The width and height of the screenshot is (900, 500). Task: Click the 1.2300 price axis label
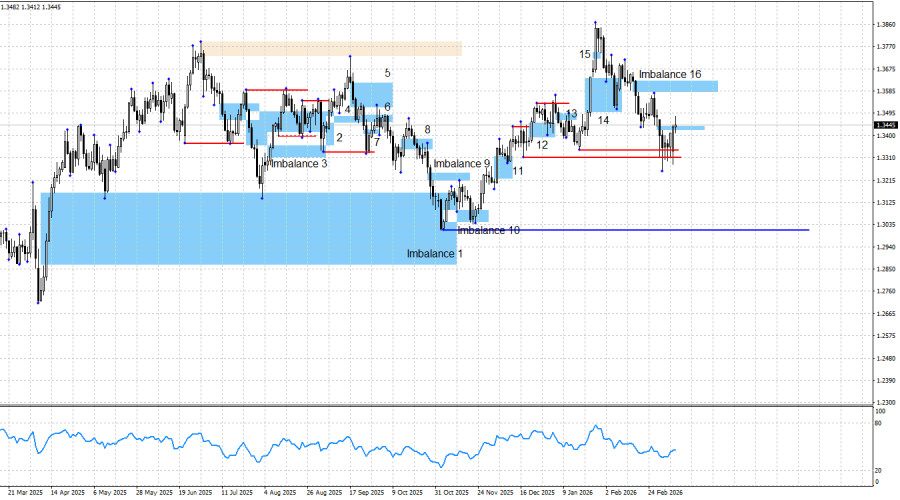(x=884, y=403)
